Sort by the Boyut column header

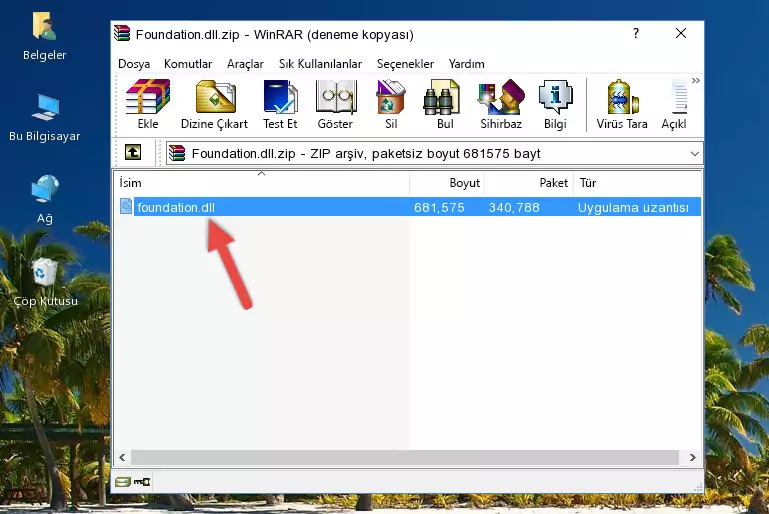click(x=447, y=183)
